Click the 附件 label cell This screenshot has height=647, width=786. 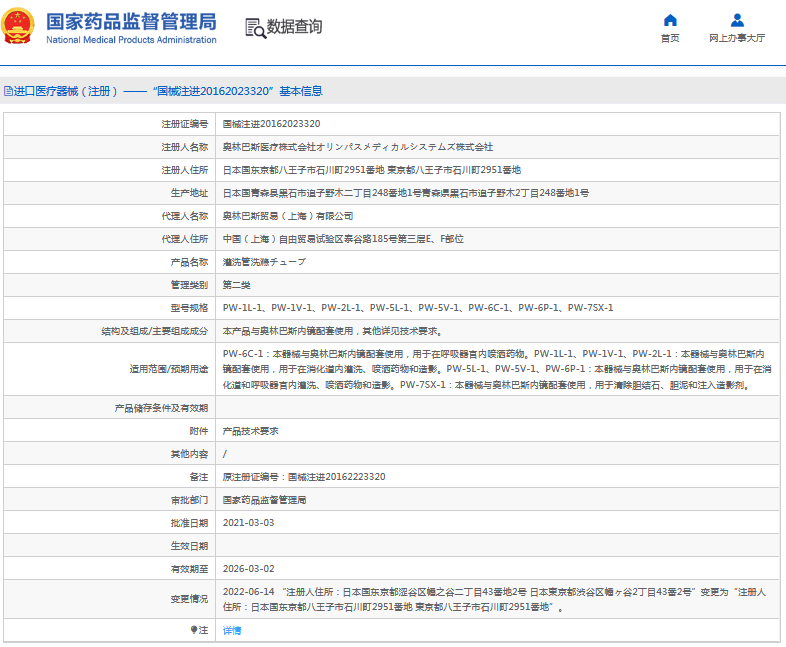click(109, 431)
